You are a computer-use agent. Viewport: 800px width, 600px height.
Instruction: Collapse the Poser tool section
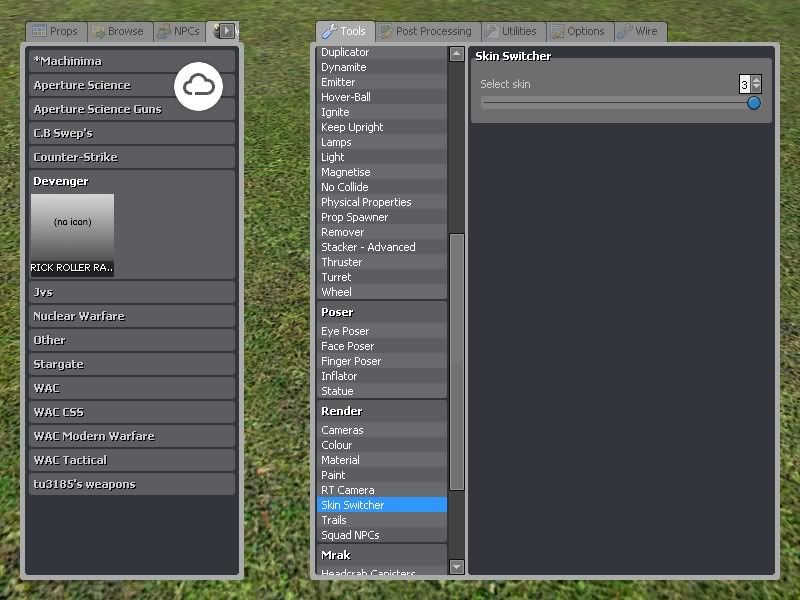tap(382, 312)
